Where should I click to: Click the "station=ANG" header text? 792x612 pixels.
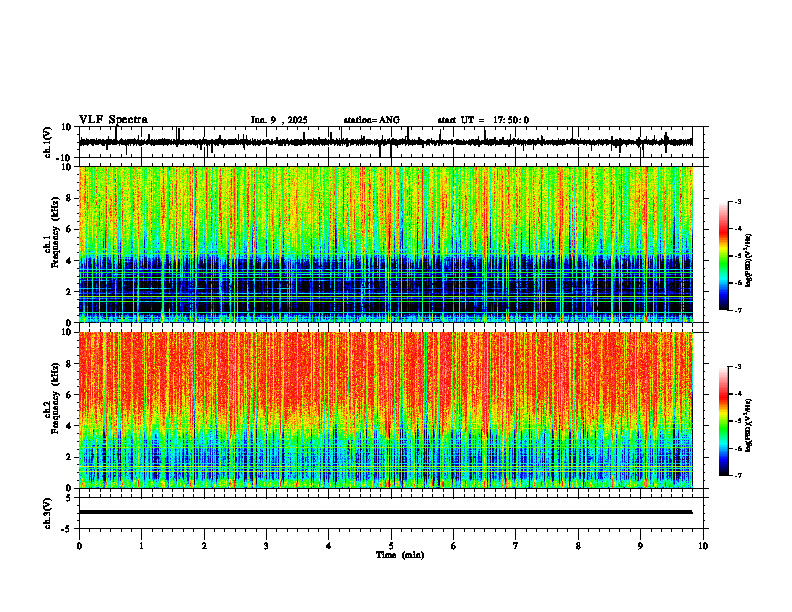(371, 120)
